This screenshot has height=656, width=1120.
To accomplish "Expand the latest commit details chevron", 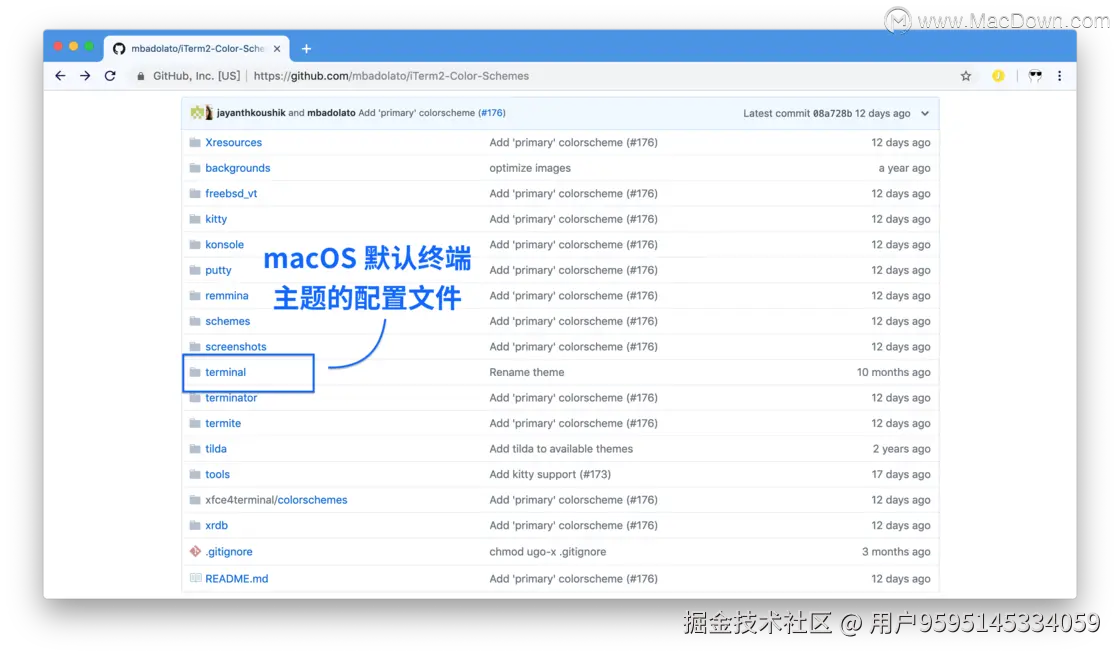I will tap(925, 113).
